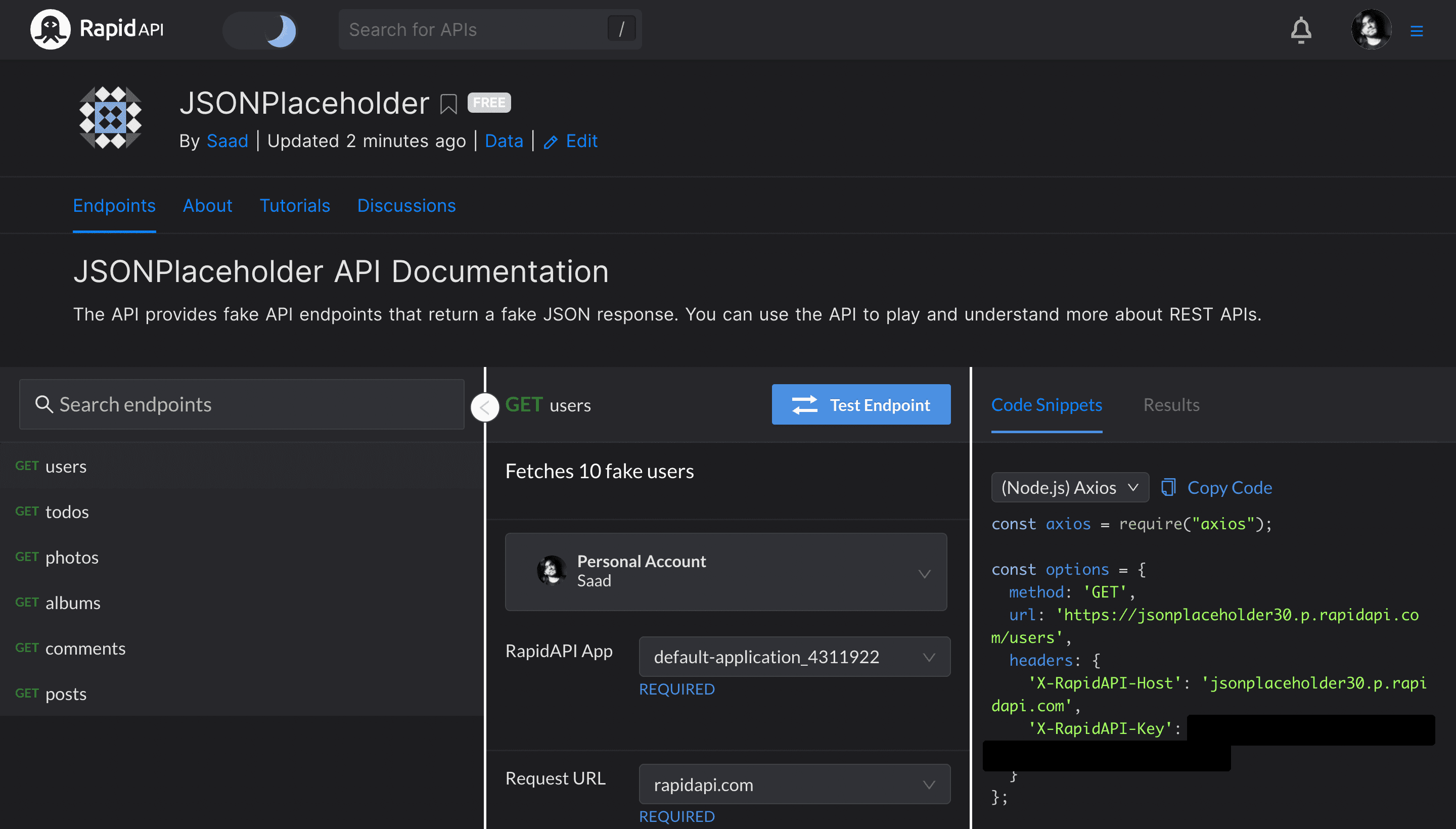Click the Data link
The height and width of the screenshot is (829, 1456).
504,141
